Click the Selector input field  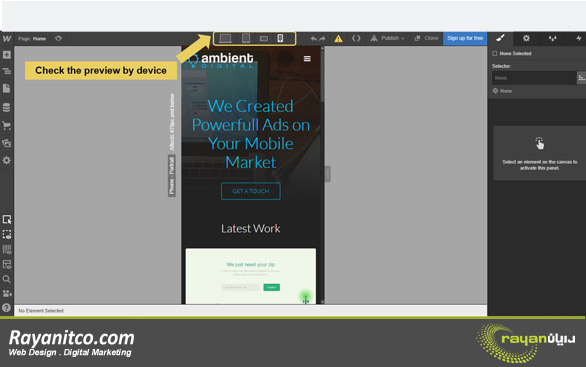[534, 78]
